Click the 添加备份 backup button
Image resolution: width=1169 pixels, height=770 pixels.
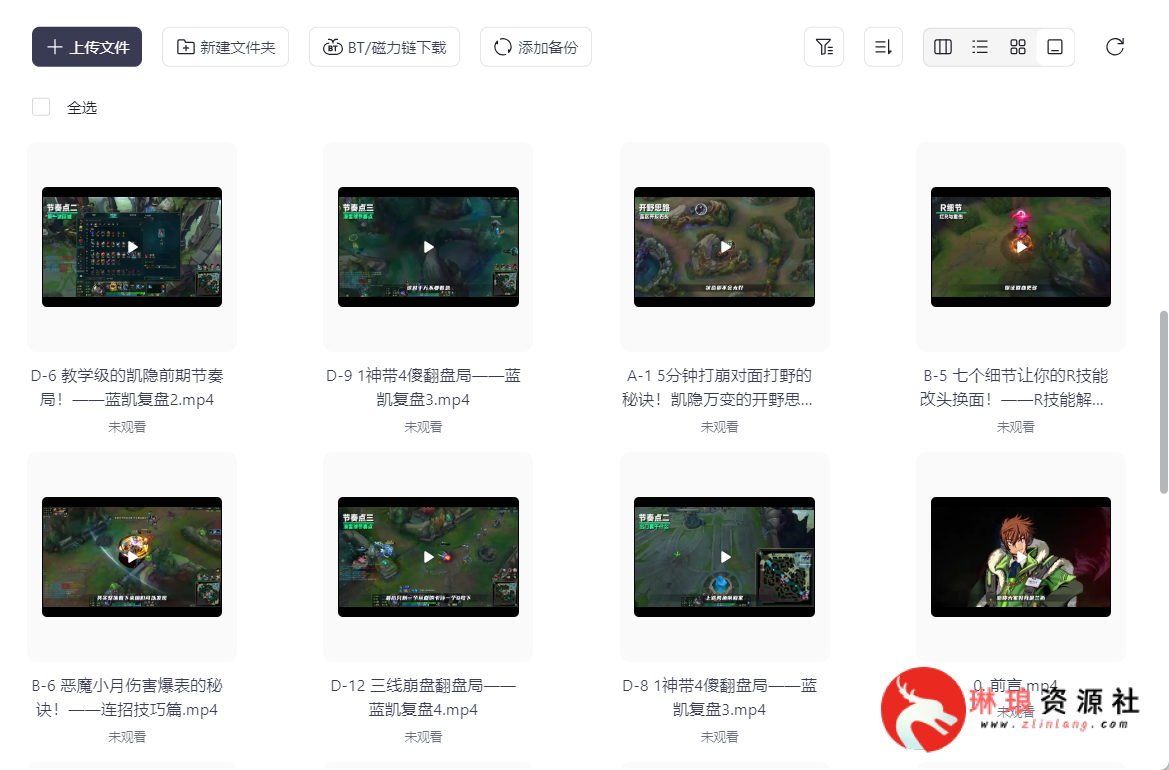[535, 47]
